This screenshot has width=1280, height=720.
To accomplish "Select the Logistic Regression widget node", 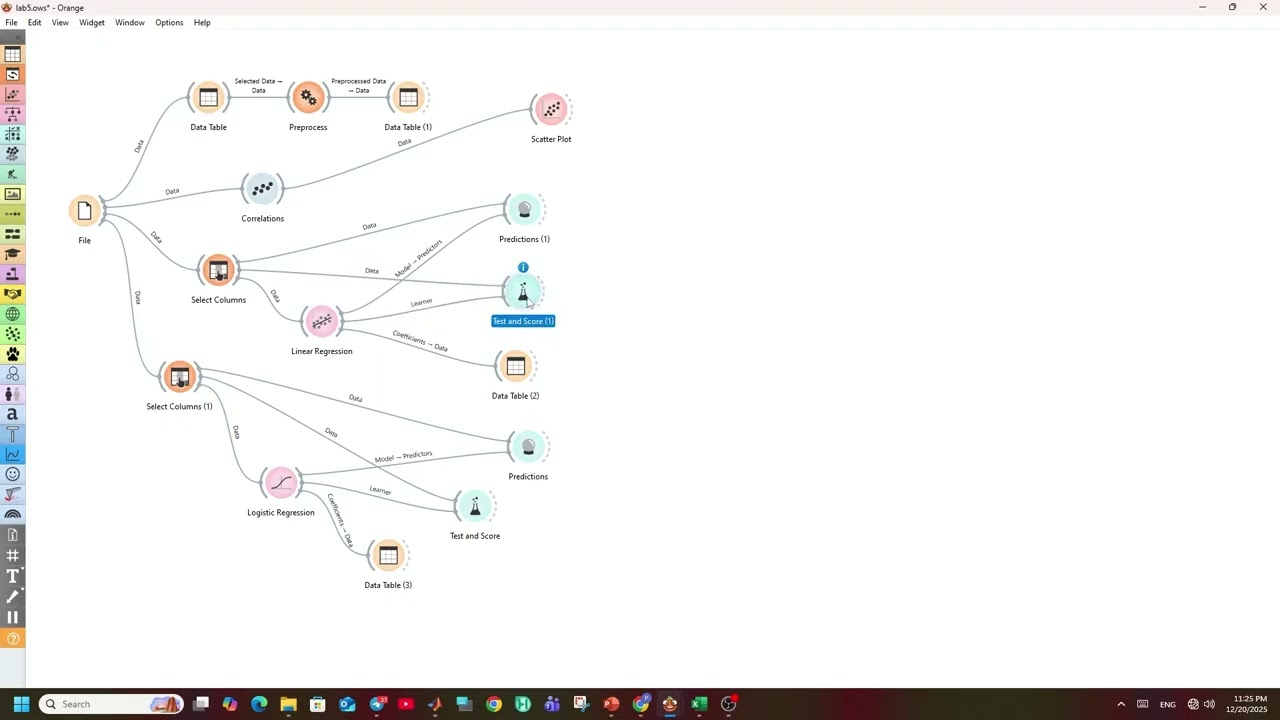I will [281, 483].
